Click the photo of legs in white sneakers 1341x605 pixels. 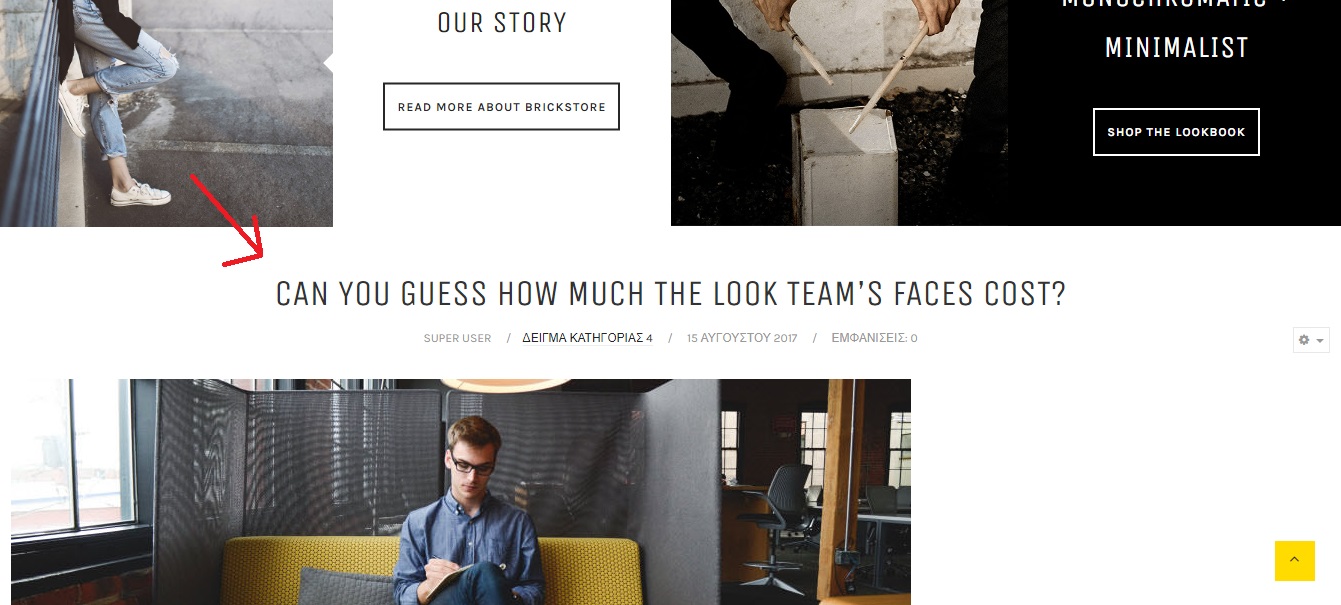[166, 113]
